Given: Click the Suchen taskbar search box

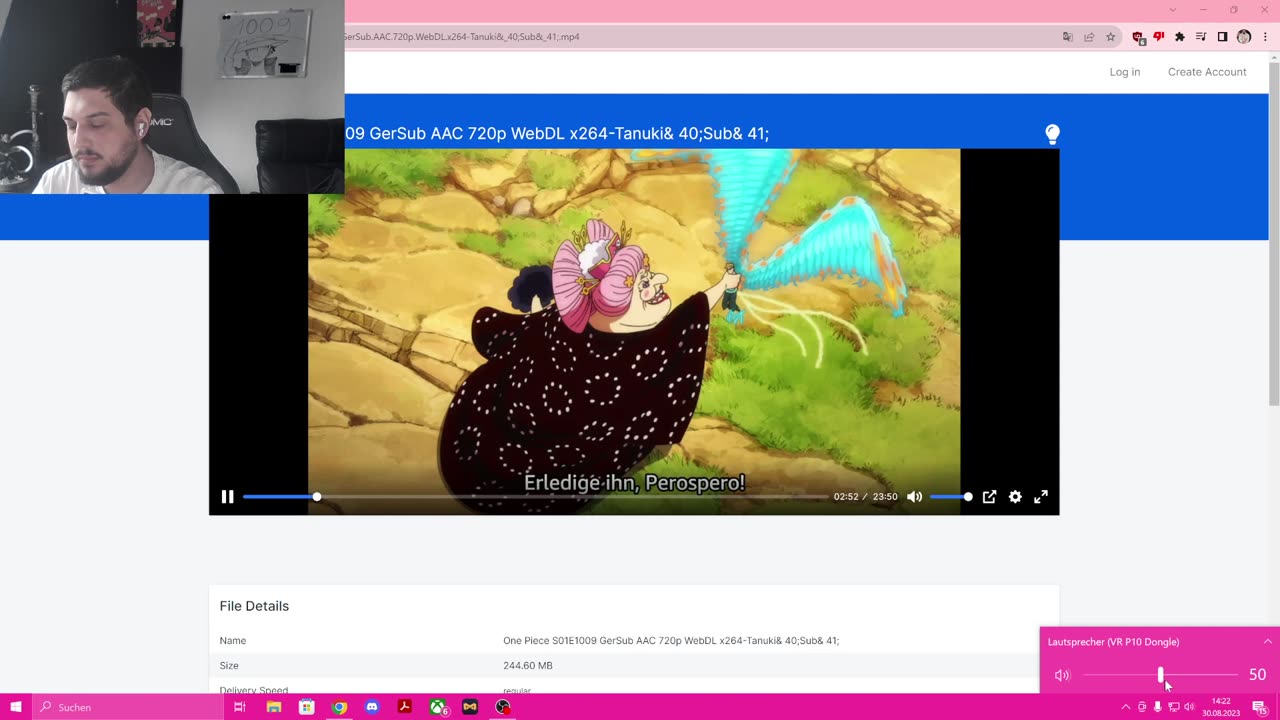Looking at the screenshot, I should (x=128, y=707).
